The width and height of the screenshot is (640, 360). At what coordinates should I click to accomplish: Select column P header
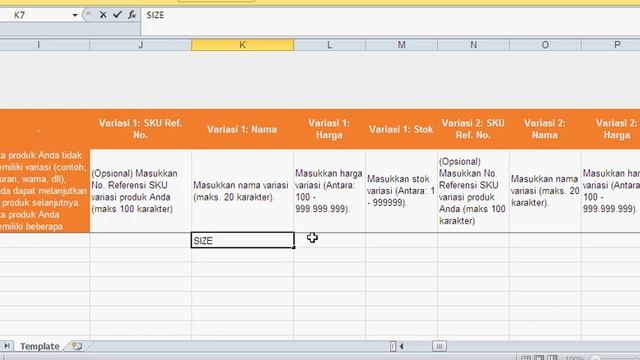coord(611,45)
